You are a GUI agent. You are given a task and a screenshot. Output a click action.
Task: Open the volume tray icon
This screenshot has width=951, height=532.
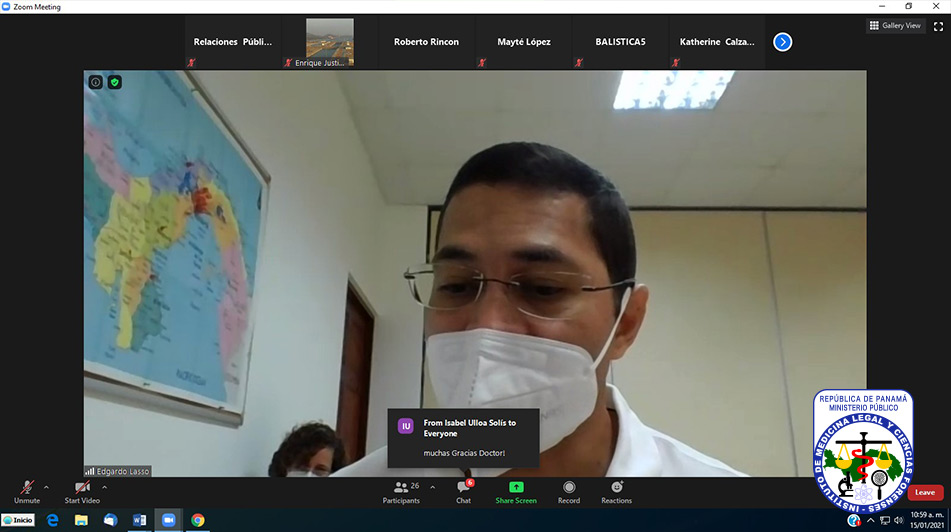pos(899,520)
